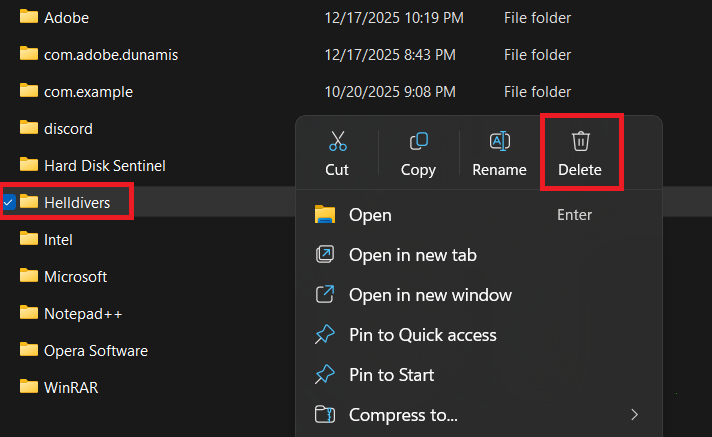Click the Copy icon in context menu
Screen dimensions: 712x437
pyautogui.click(x=418, y=142)
